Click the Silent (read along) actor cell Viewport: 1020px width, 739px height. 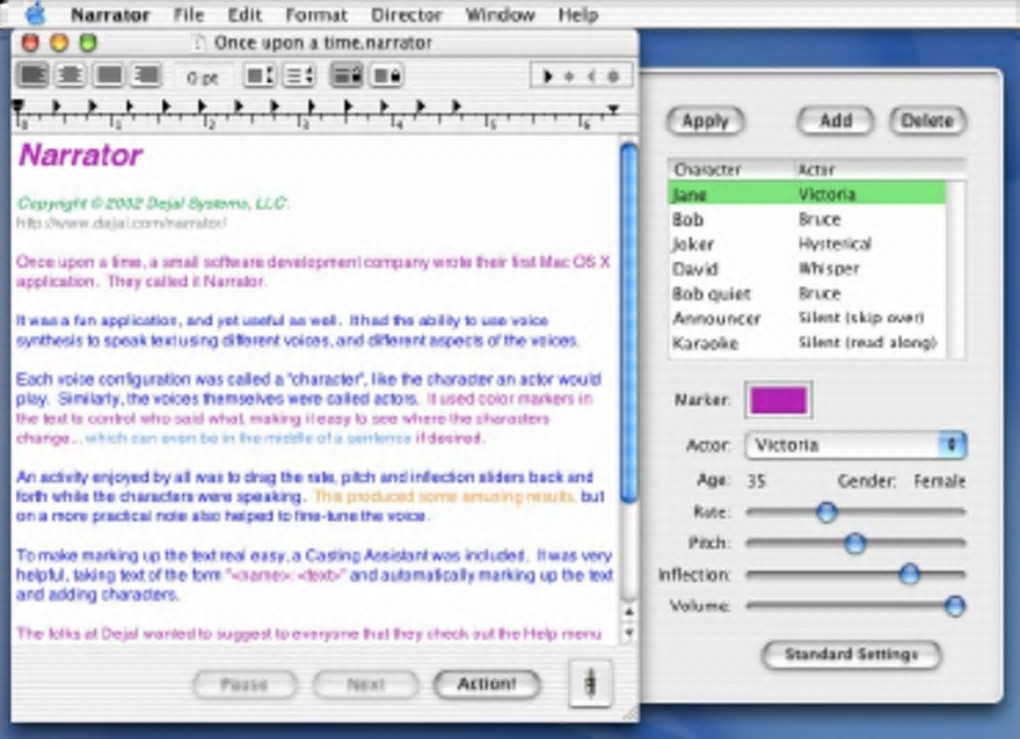[x=867, y=343]
